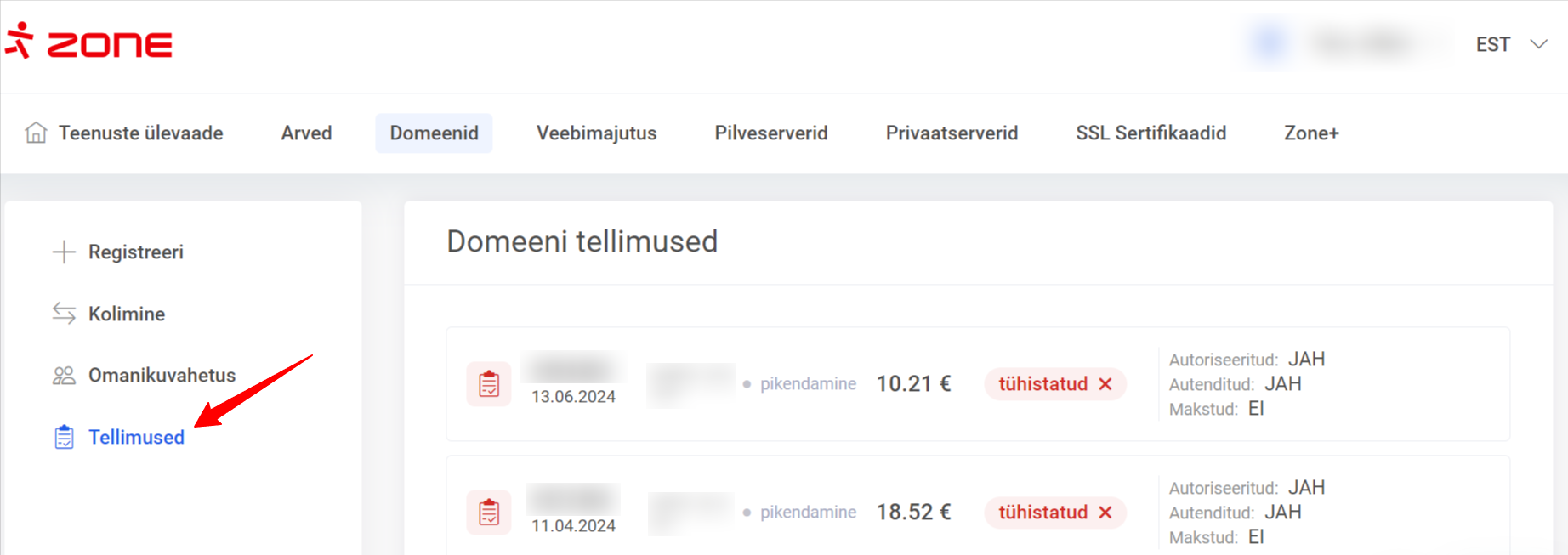Open the blurred user account menu
Image resolution: width=1568 pixels, height=555 pixels.
click(1348, 43)
